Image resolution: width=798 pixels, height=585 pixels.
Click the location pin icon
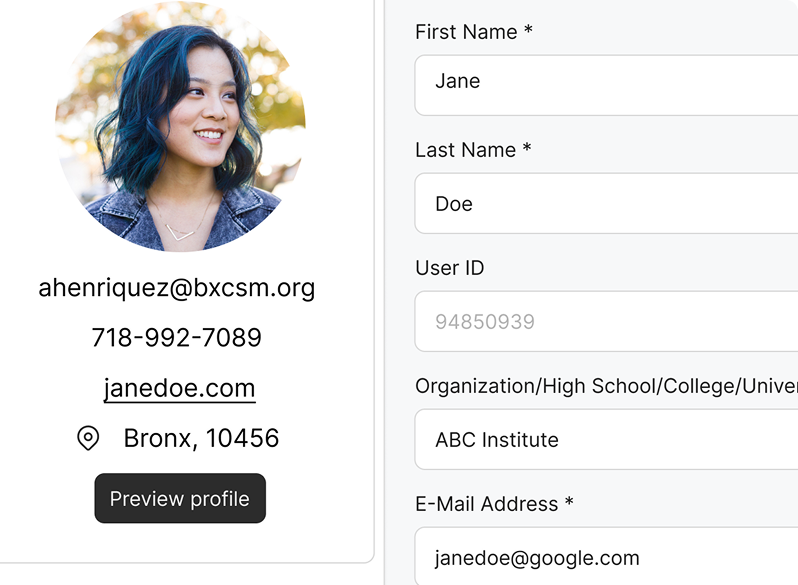click(x=88, y=438)
